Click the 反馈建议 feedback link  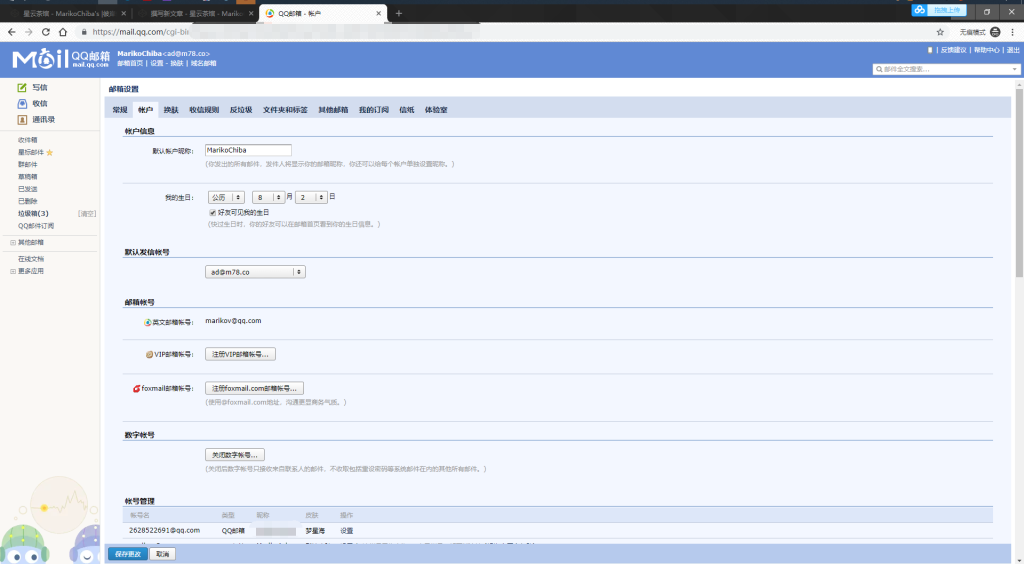(953, 50)
